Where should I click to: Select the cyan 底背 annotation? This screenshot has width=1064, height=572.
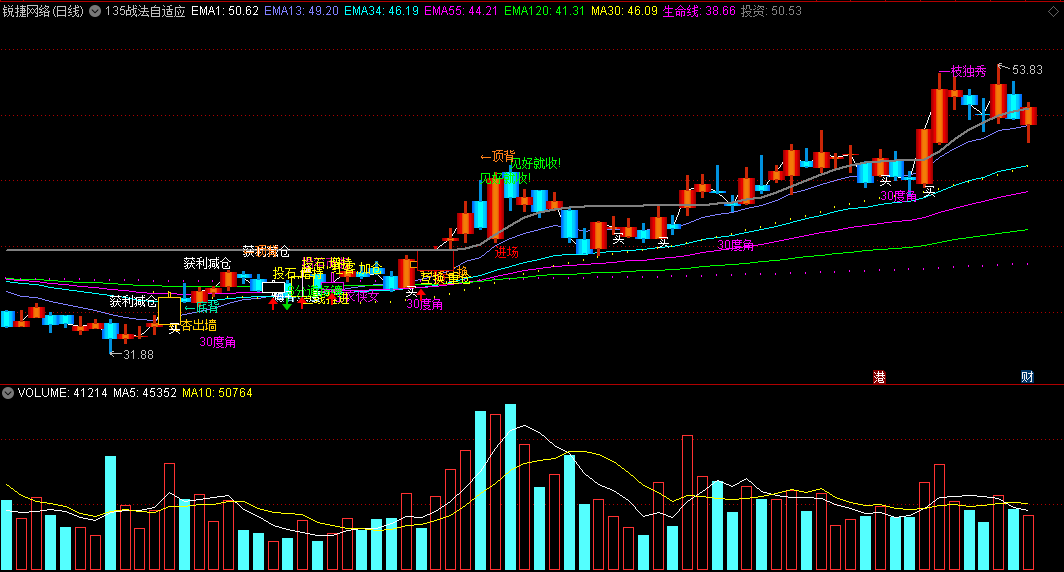tap(202, 309)
